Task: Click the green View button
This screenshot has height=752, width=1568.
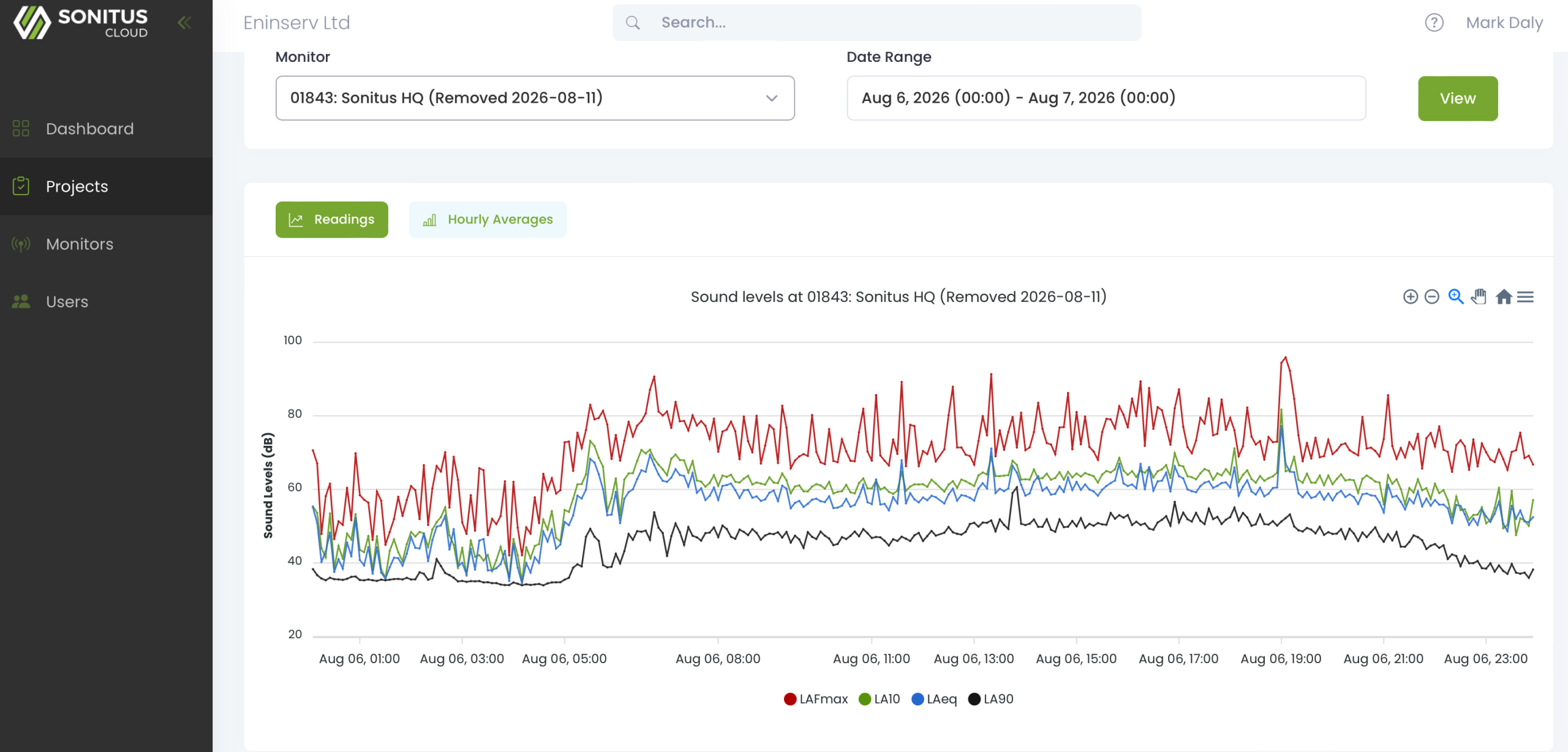Action: coord(1458,98)
